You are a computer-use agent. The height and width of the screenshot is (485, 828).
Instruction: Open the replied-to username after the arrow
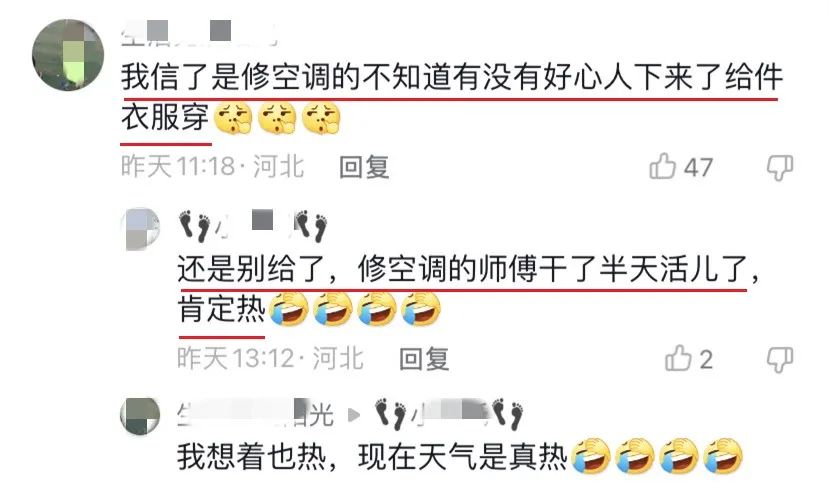[x=449, y=414]
